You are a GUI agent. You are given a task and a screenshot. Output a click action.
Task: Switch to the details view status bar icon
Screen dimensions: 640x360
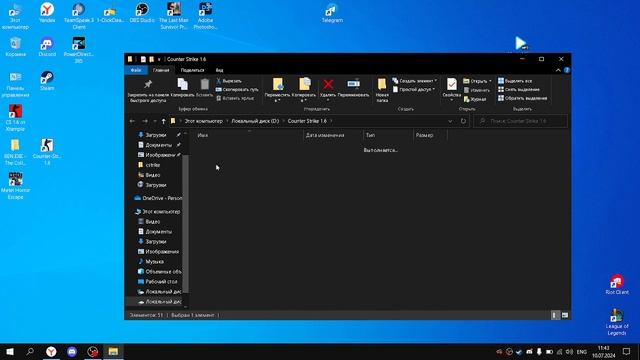coord(554,315)
